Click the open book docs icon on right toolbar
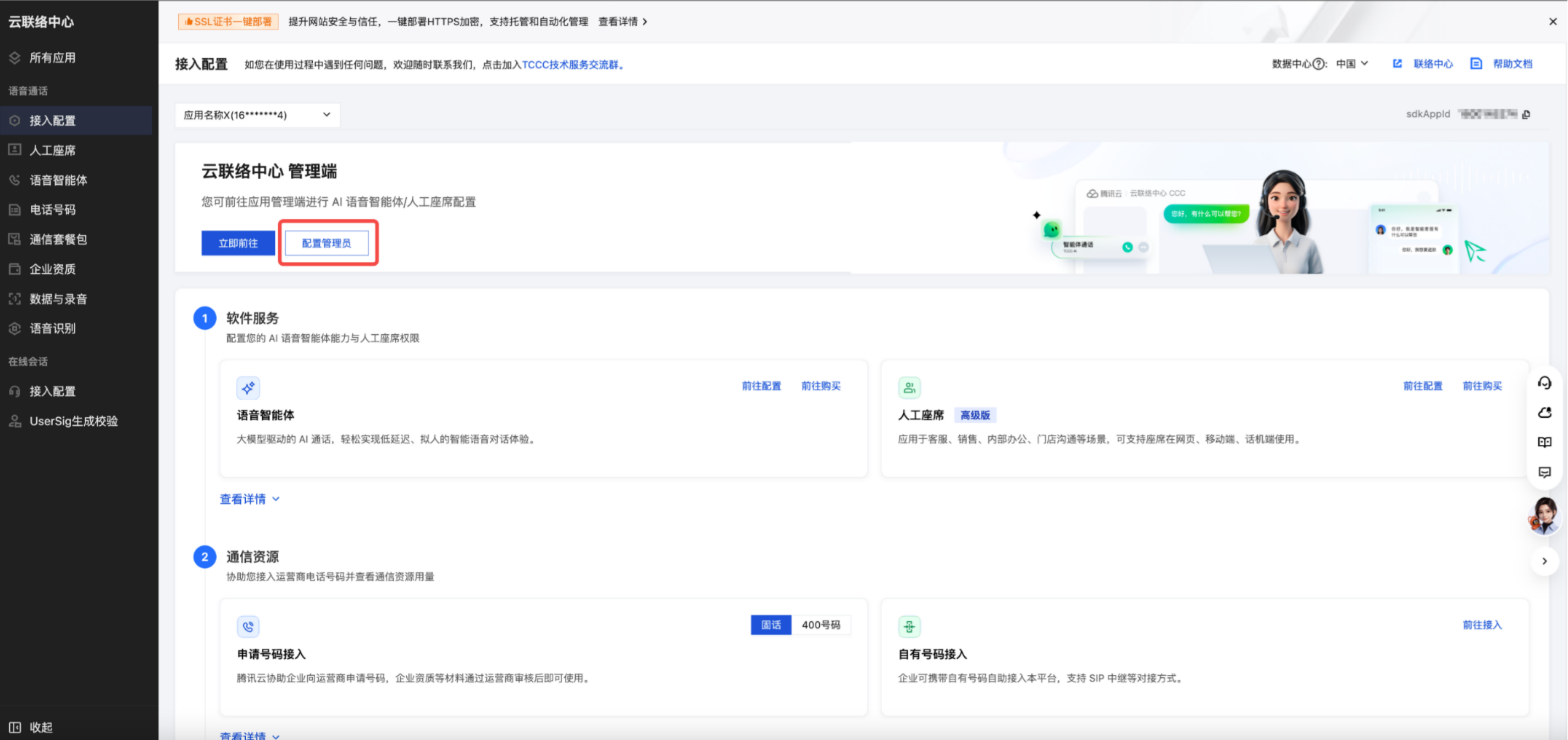The image size is (1568, 740). point(1544,443)
